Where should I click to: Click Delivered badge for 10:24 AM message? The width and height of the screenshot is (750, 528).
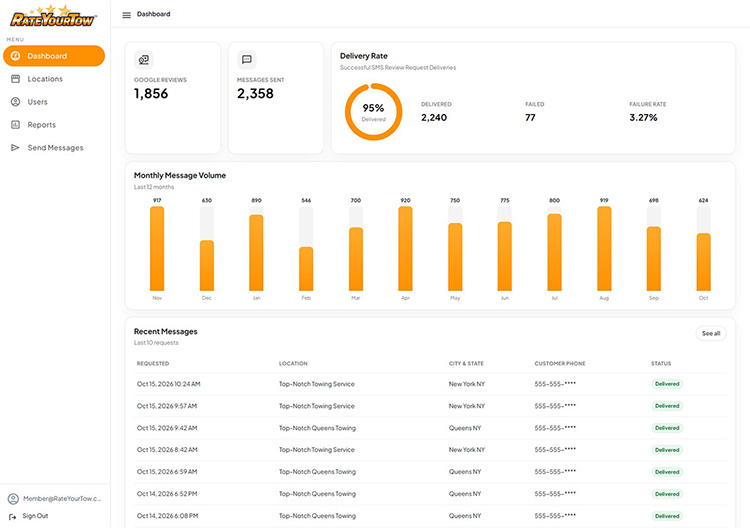pyautogui.click(x=667, y=384)
